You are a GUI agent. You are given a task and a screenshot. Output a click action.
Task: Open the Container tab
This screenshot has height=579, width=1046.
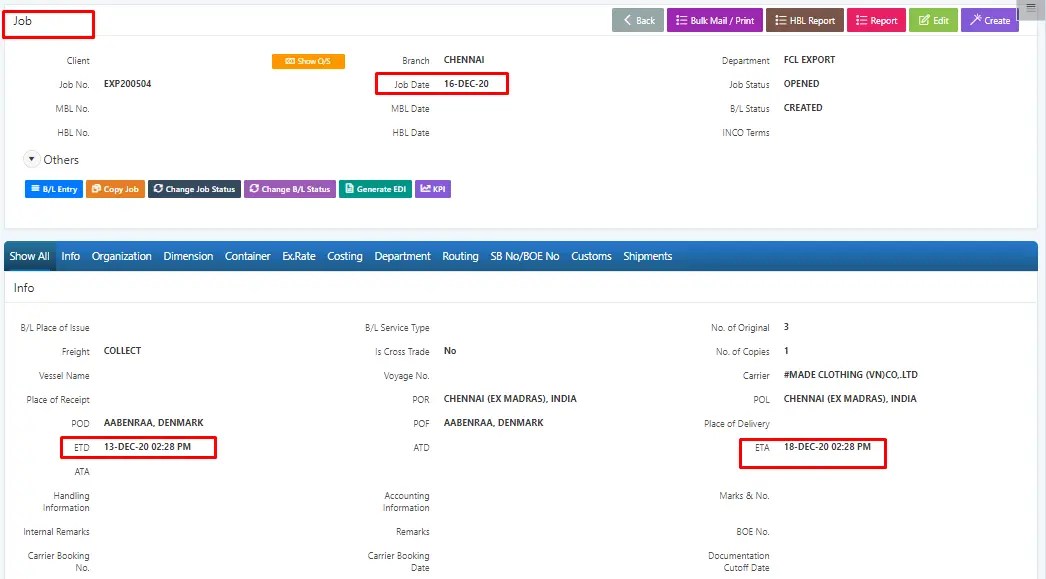[x=247, y=256]
